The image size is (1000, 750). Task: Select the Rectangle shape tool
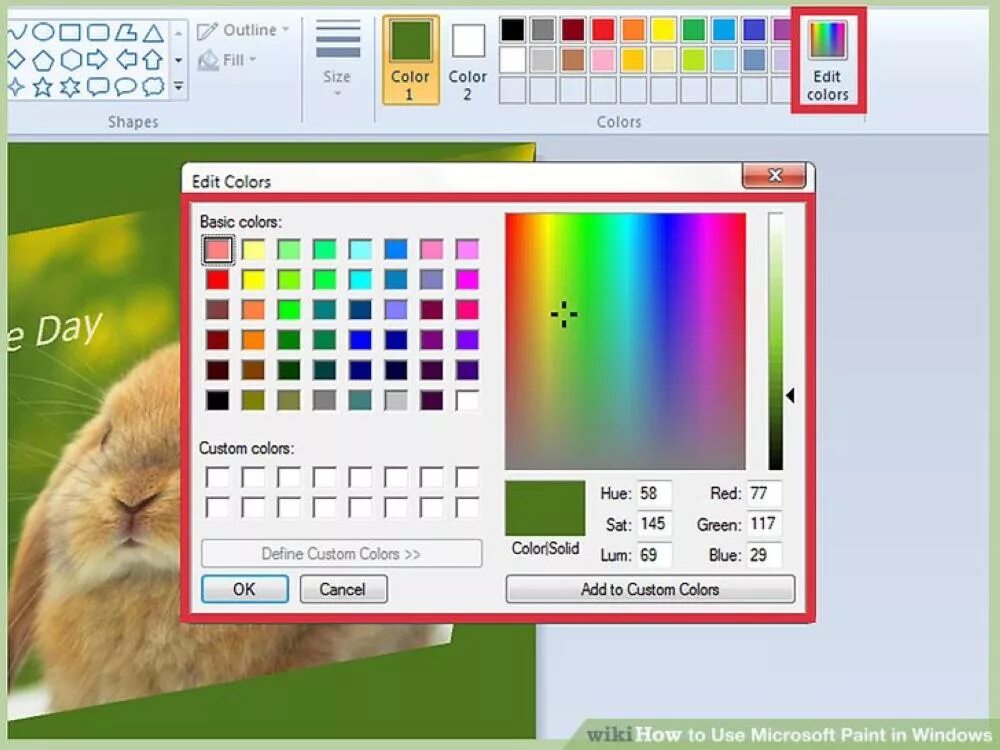[x=70, y=32]
